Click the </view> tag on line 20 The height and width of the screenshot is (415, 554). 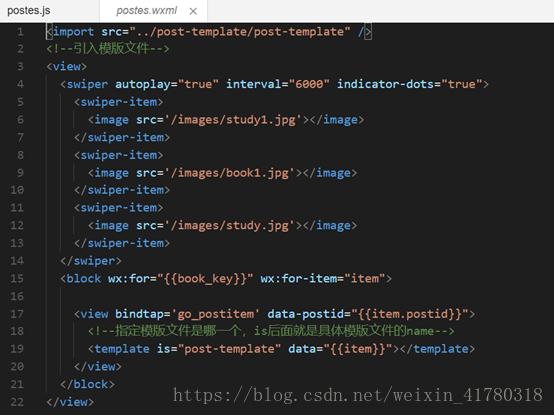98,367
